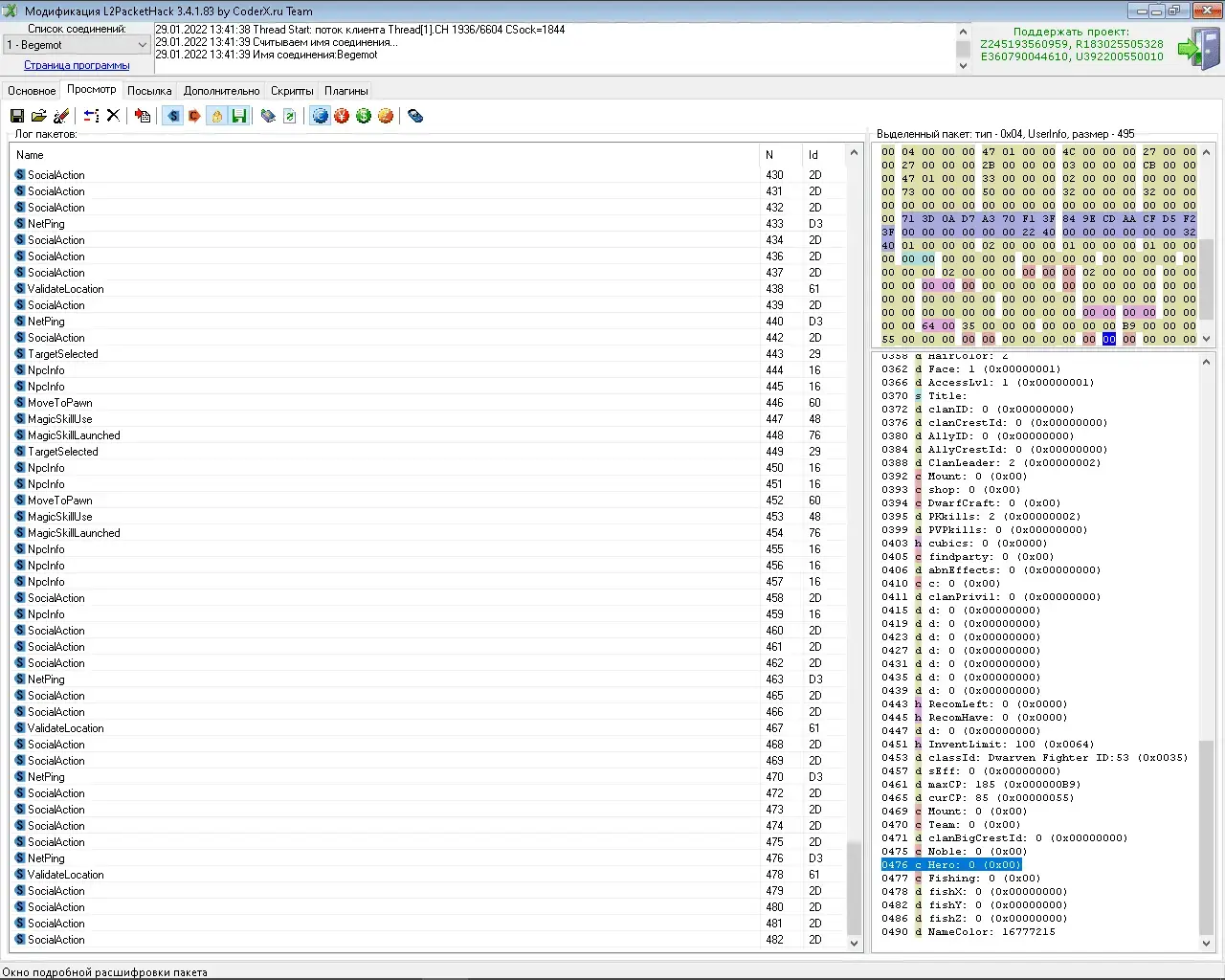The width and height of the screenshot is (1225, 980).
Task: Click the blue phone-like icon at toolbar end
Action: [x=415, y=116]
